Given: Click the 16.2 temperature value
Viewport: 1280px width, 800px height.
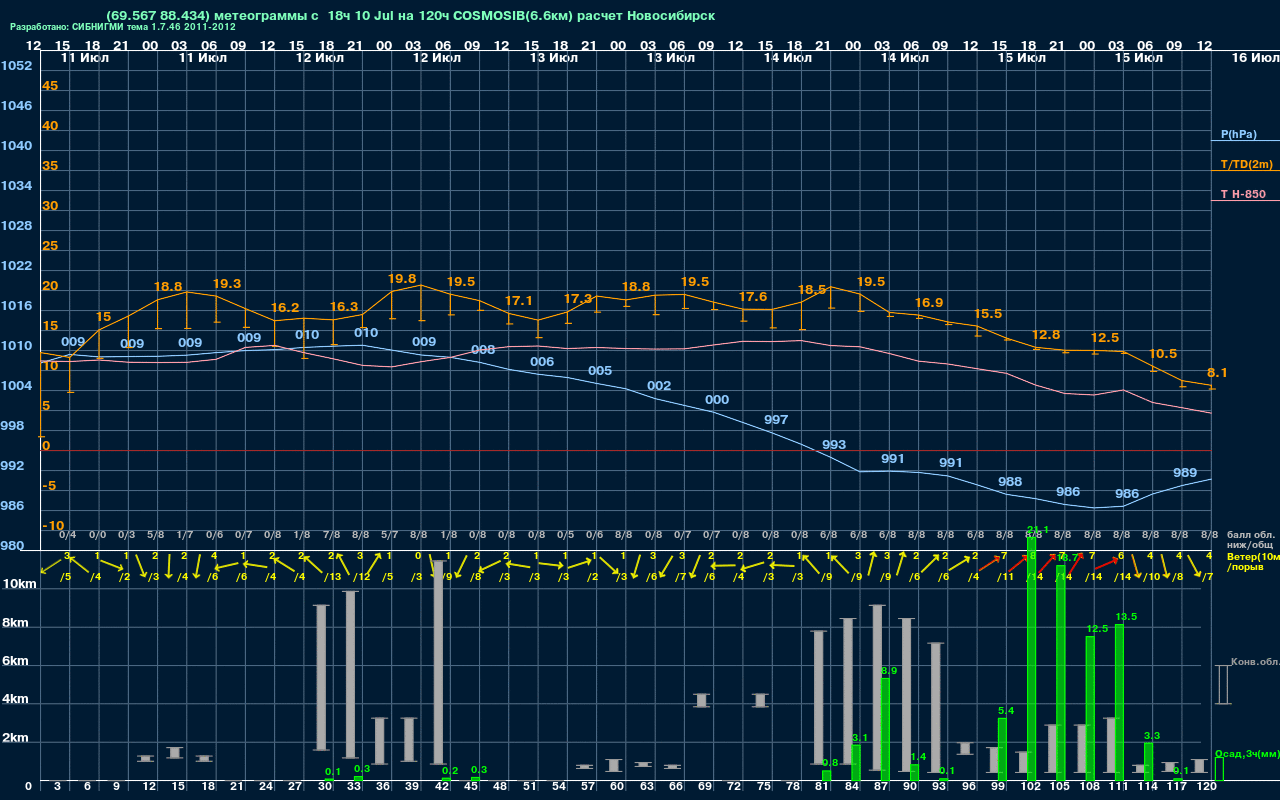Looking at the screenshot, I should point(285,308).
